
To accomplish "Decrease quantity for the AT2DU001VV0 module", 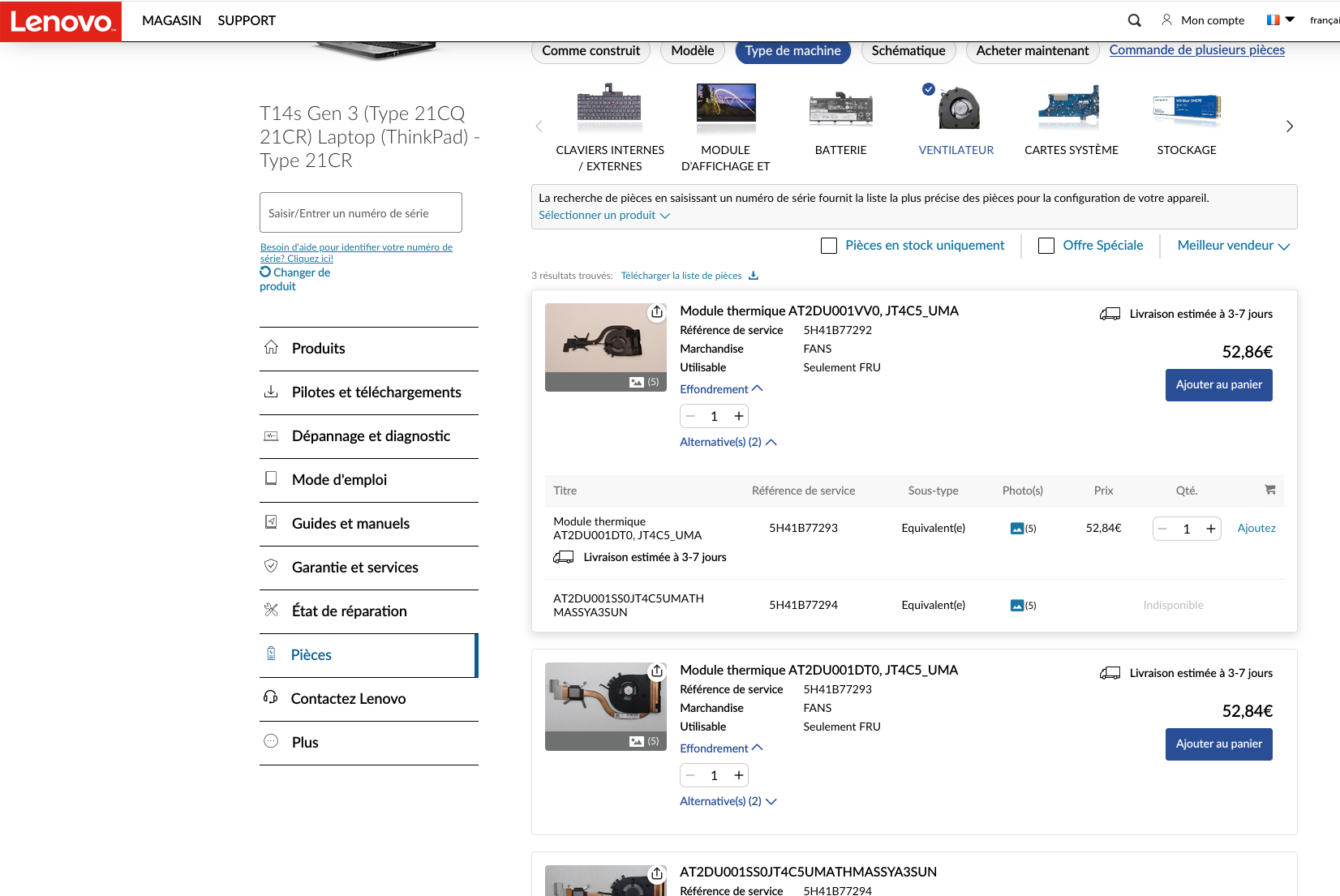I will coord(690,416).
